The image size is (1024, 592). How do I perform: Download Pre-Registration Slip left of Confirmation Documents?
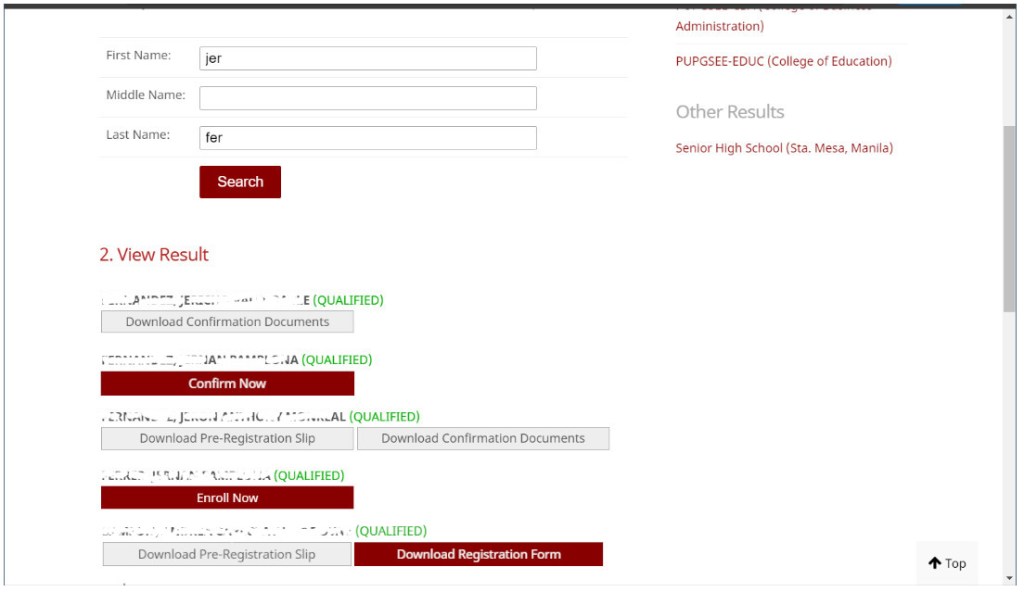(227, 438)
